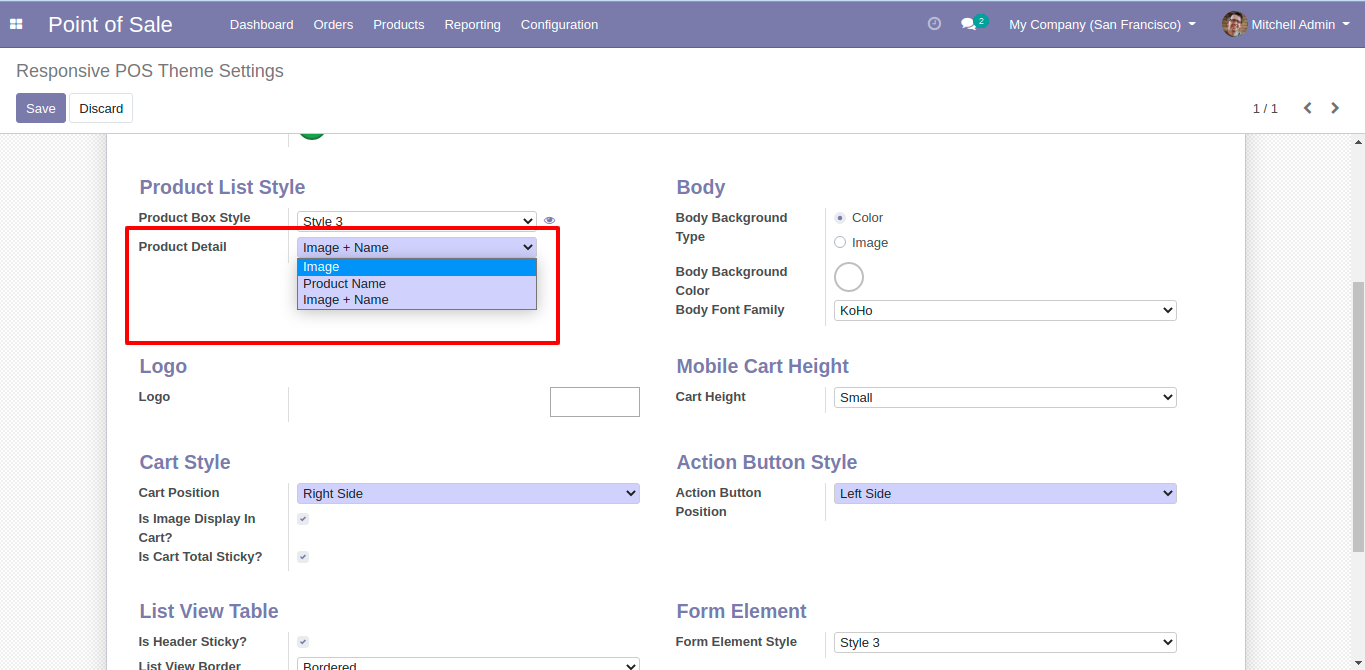Open List View Border dropdown
This screenshot has height=670, width=1365.
[468, 664]
